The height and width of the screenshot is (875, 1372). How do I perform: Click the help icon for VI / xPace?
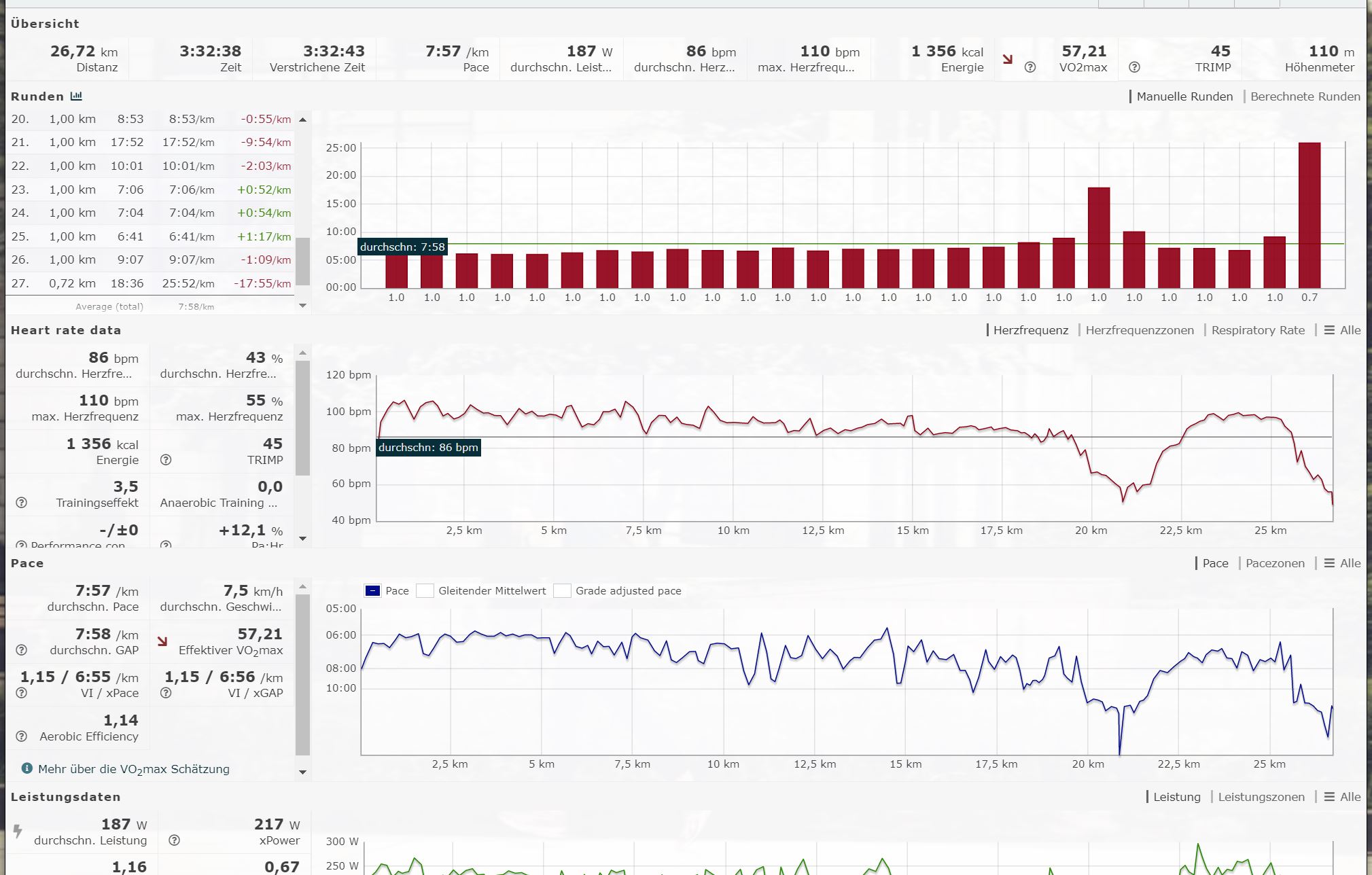coord(22,693)
